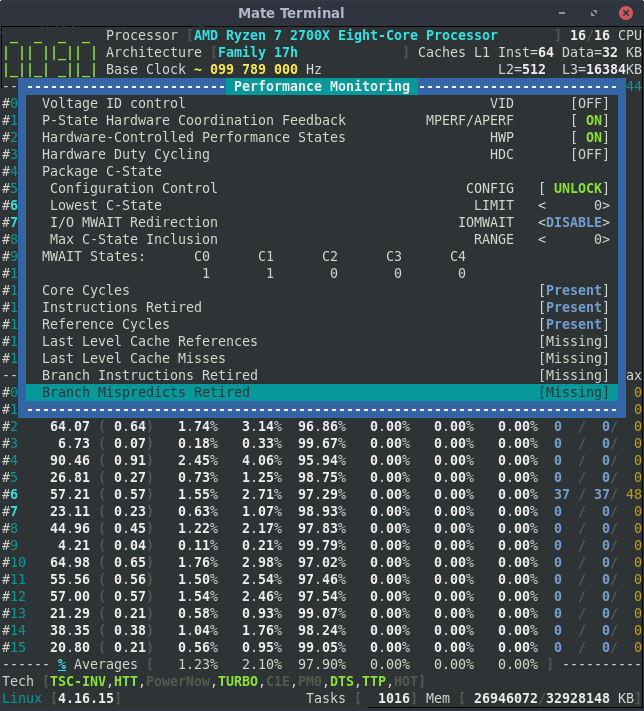This screenshot has width=644, height=711.
Task: Select Last Level Cache Misses row
Action: click(322, 359)
